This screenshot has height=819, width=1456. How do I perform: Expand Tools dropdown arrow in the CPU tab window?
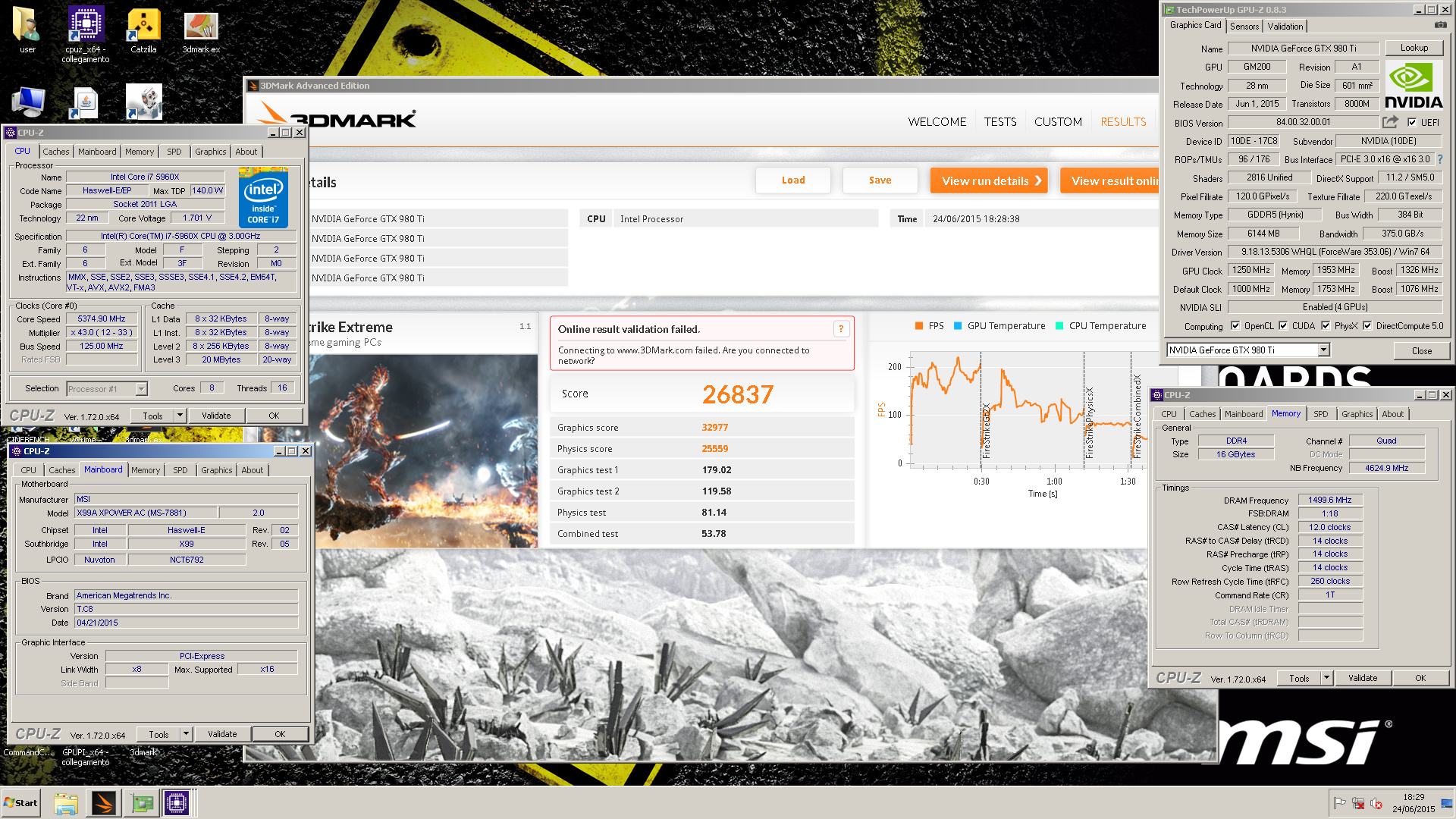(x=180, y=416)
